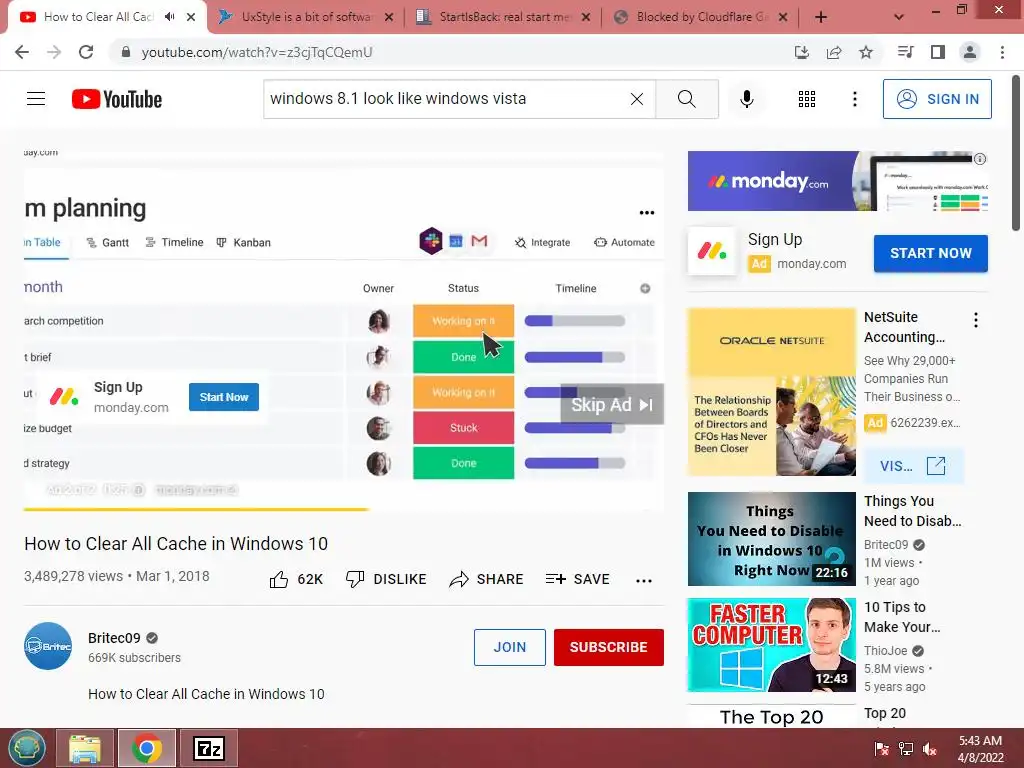The width and height of the screenshot is (1024, 768).
Task: Open the Britec09 channel name link
Action: point(114,638)
